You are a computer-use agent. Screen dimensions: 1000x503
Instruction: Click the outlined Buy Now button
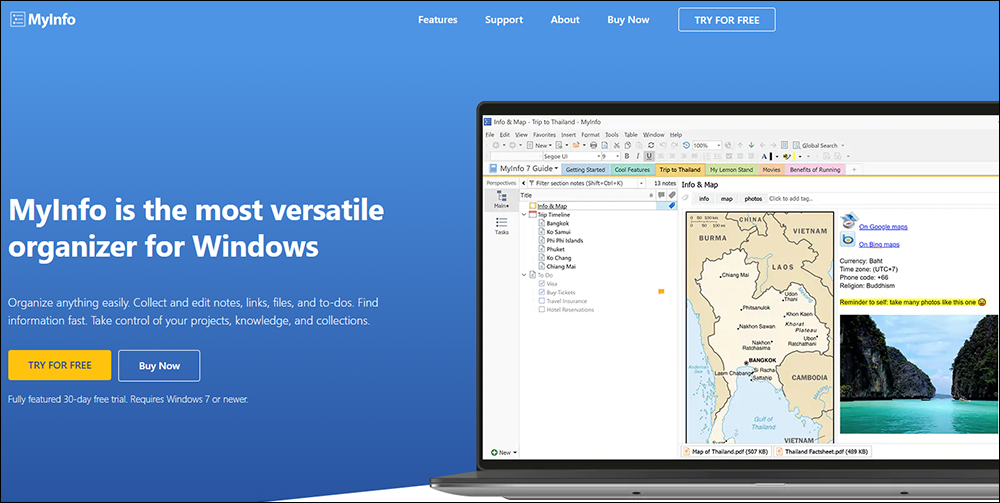click(x=159, y=366)
